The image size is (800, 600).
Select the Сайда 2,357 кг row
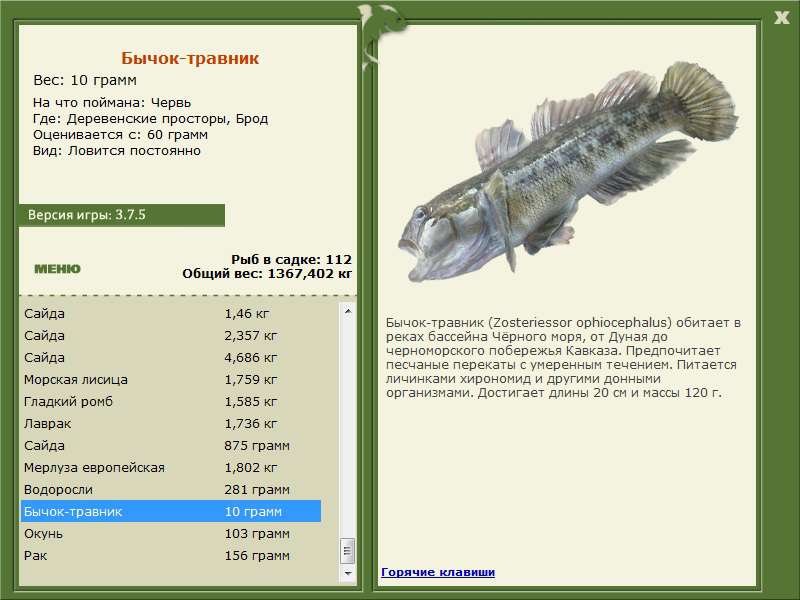(x=171, y=336)
